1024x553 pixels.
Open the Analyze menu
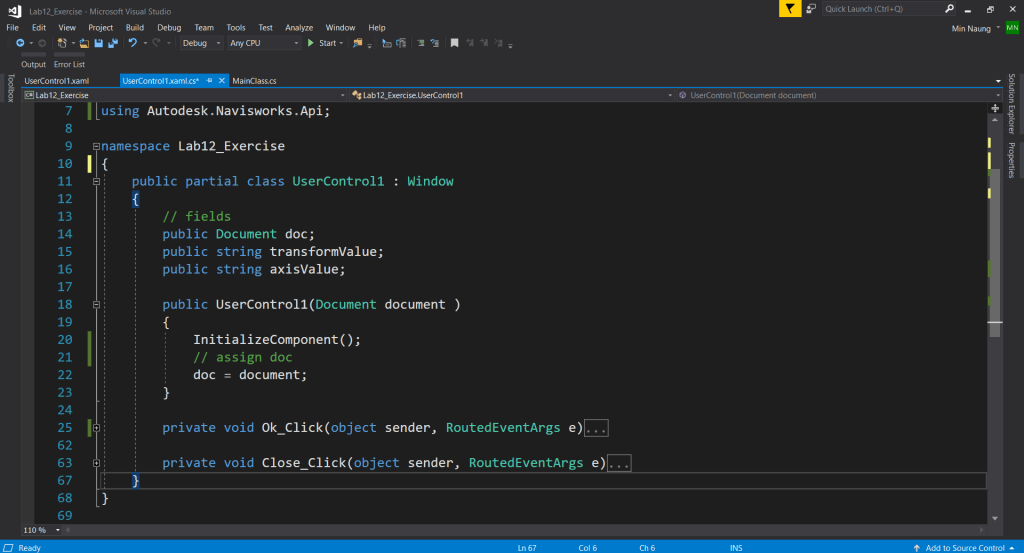tap(299, 28)
